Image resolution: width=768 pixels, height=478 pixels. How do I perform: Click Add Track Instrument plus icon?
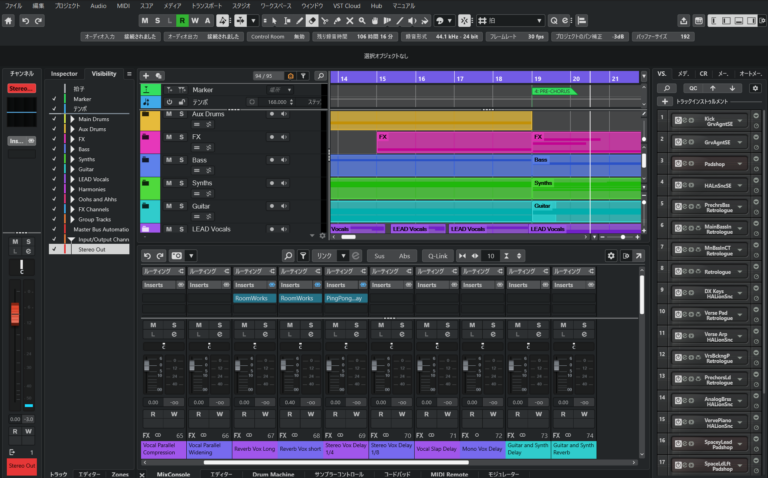pos(665,101)
